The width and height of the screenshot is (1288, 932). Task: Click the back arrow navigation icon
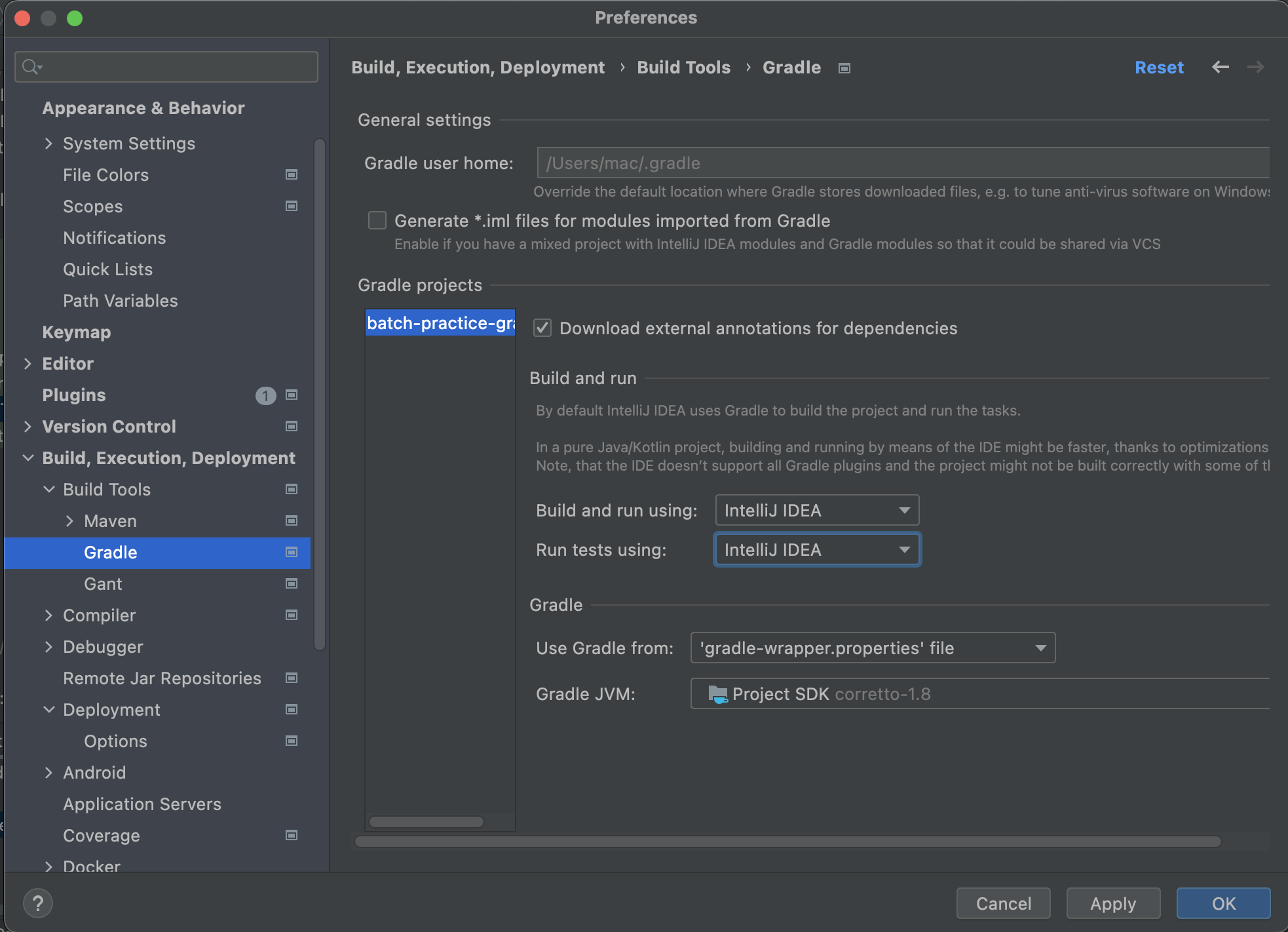1220,67
